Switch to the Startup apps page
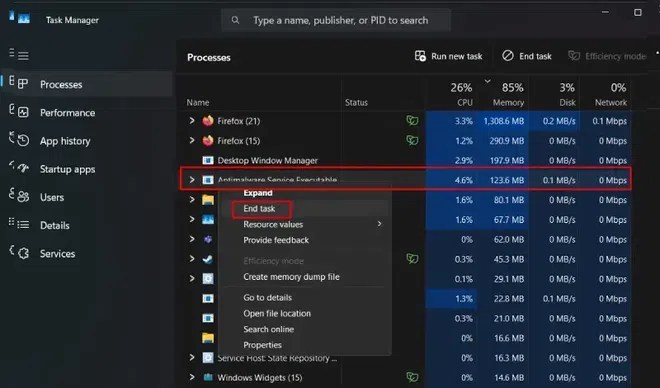 [67, 169]
